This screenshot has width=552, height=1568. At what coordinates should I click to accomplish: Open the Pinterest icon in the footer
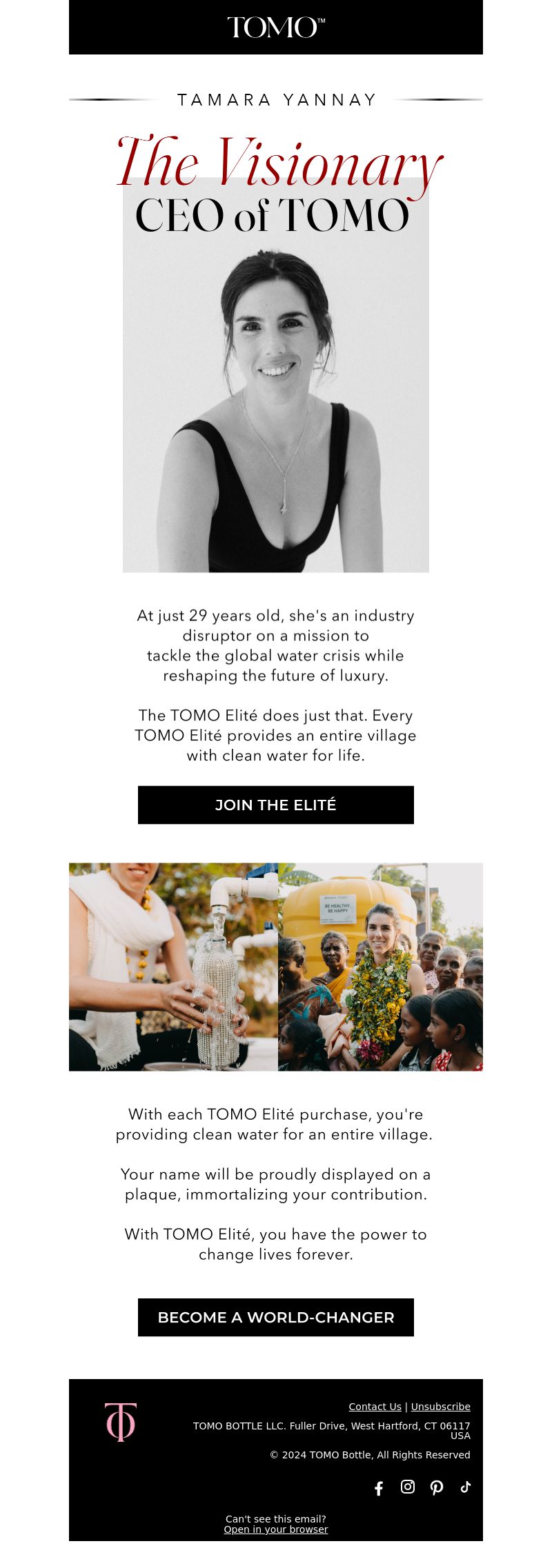[437, 1487]
